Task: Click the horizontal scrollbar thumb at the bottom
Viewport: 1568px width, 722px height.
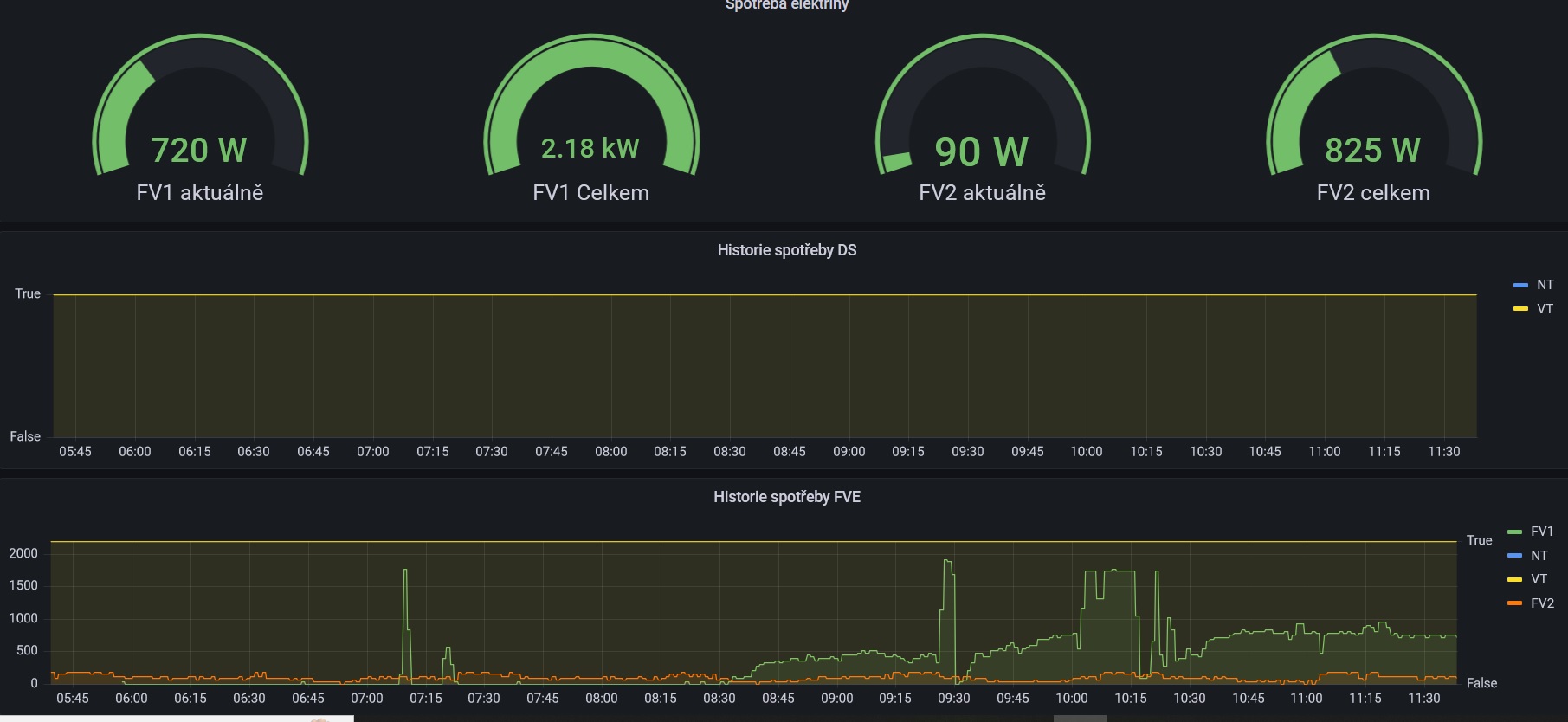Action: coord(1080,718)
